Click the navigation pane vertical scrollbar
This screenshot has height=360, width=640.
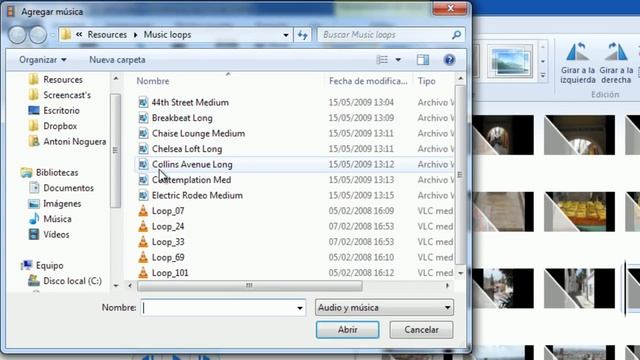116,150
